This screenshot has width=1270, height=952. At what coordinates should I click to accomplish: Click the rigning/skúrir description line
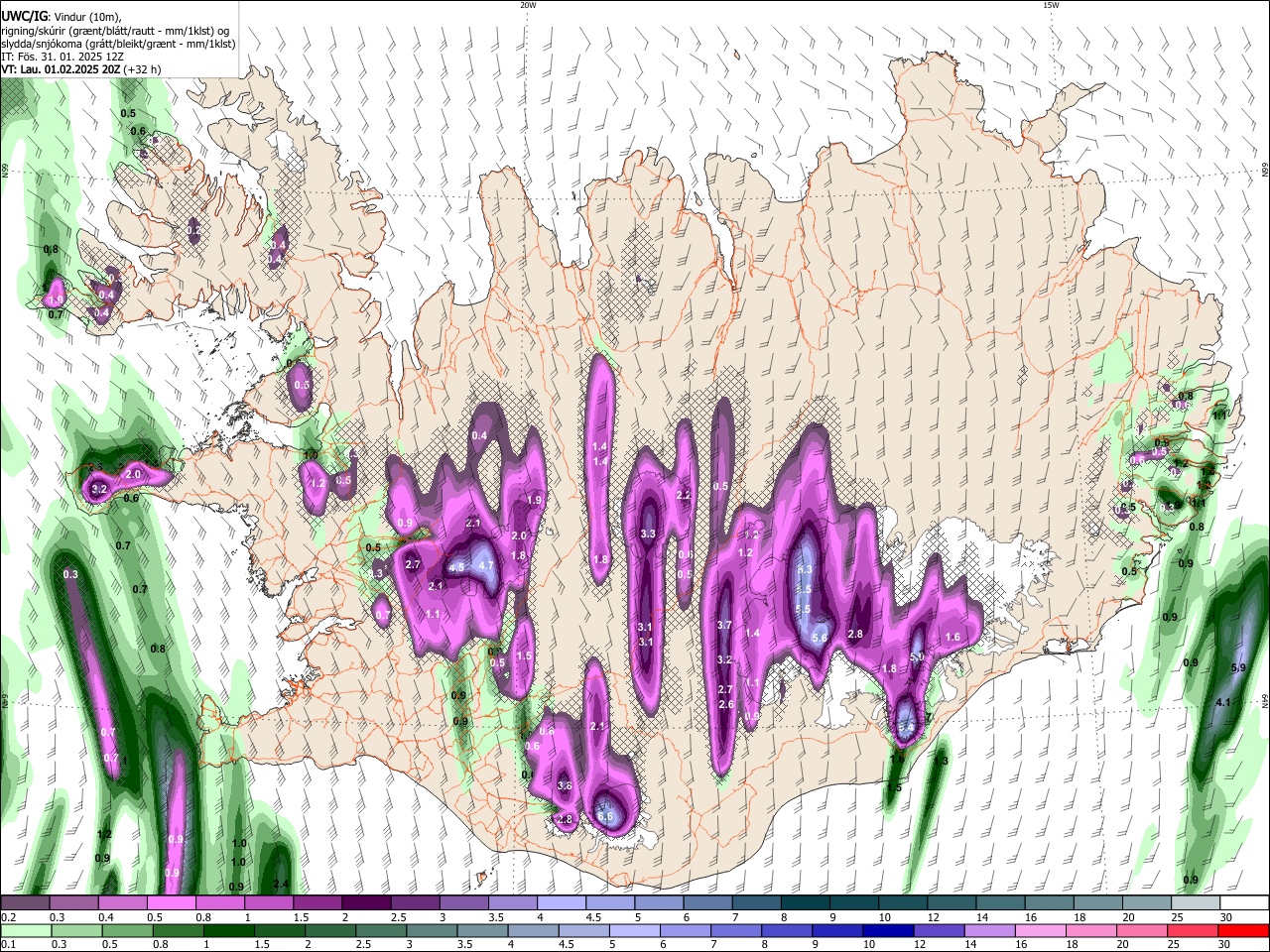[115, 30]
